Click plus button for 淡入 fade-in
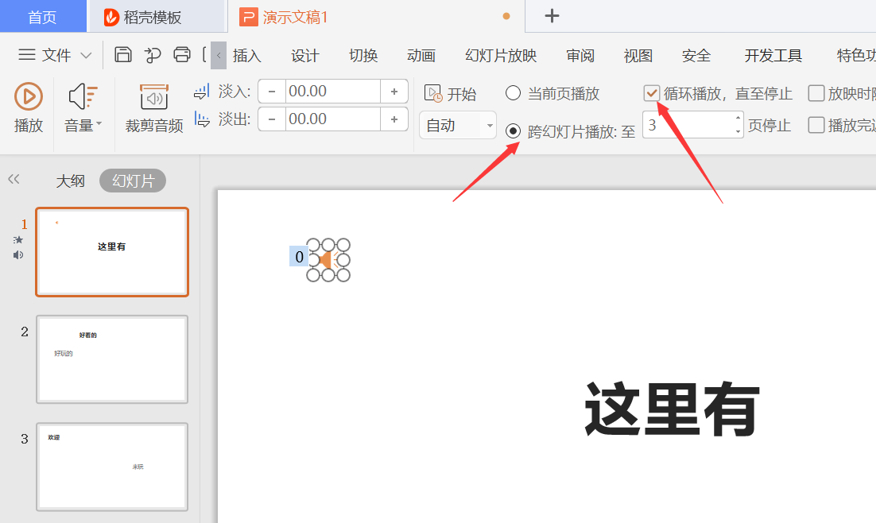 point(394,91)
